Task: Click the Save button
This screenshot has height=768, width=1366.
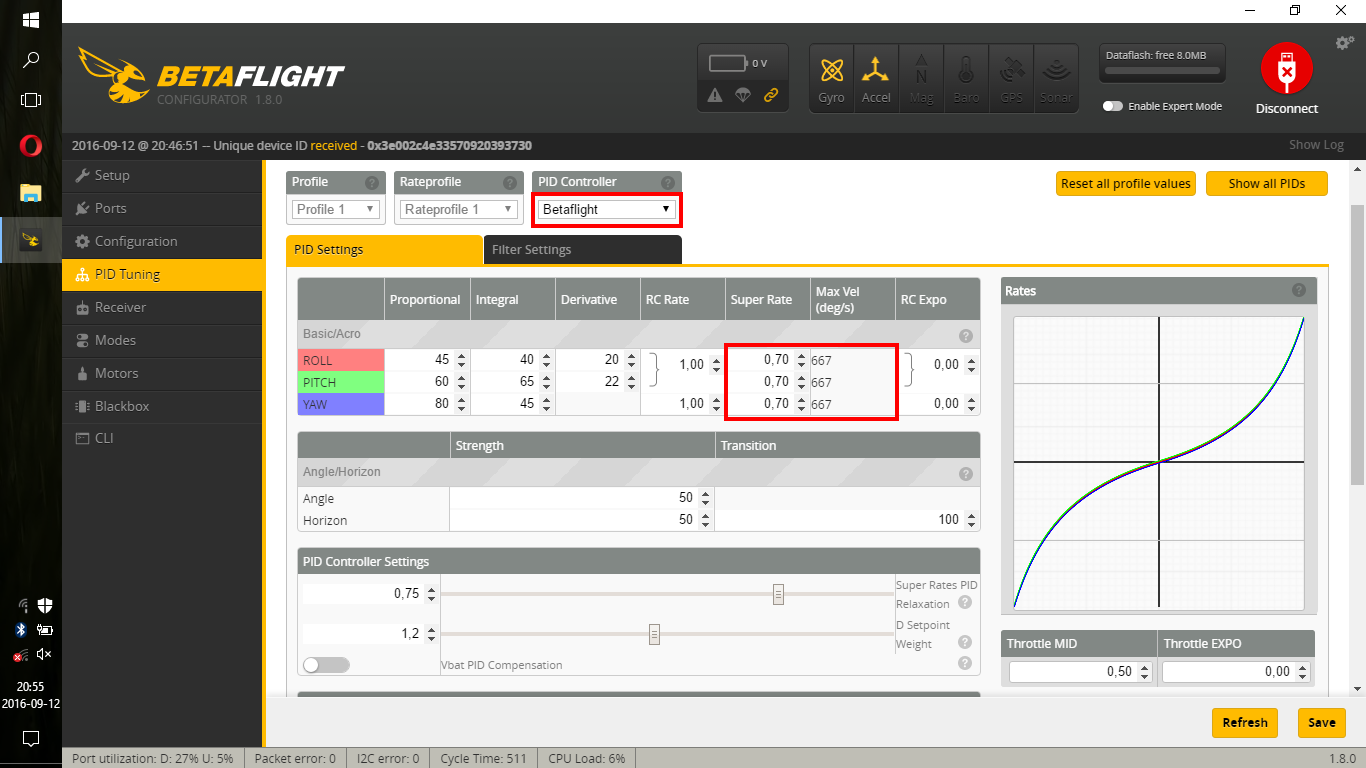Action: pos(1321,722)
